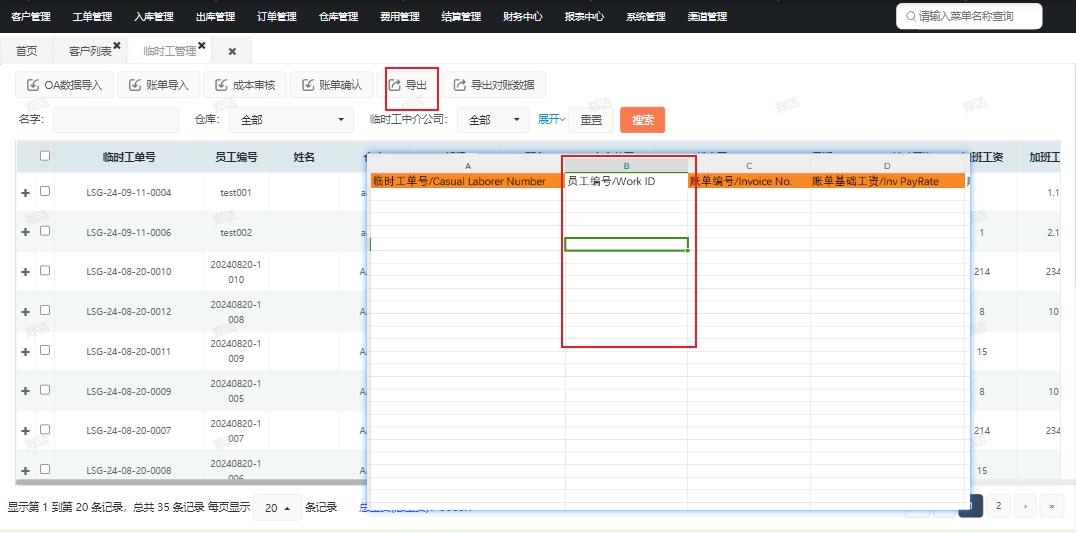Open the 报表中心 menu
This screenshot has width=1076, height=533.
(x=584, y=16)
